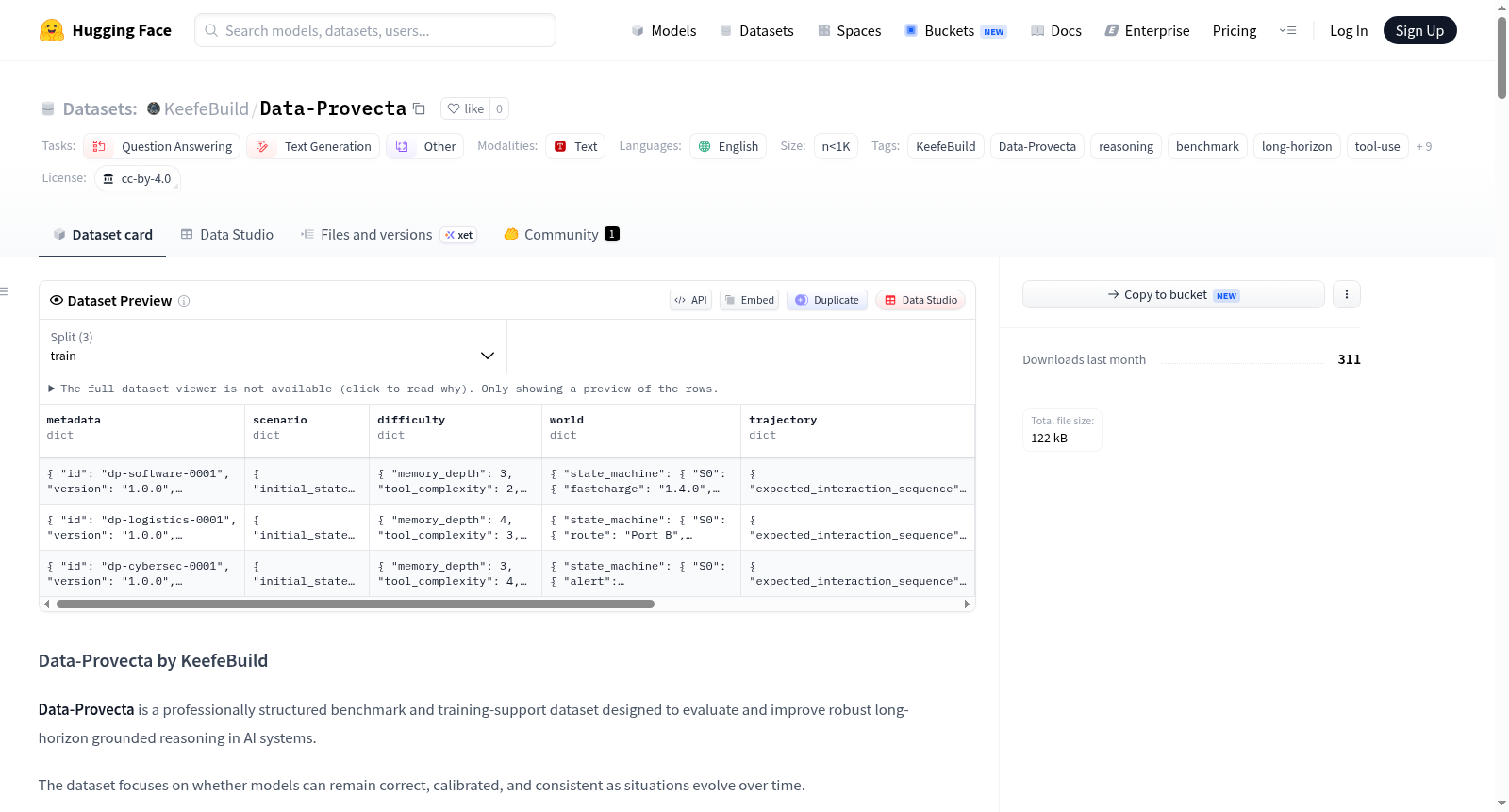1509x812 pixels.
Task: Select the Dataset card tab
Action: (x=103, y=235)
